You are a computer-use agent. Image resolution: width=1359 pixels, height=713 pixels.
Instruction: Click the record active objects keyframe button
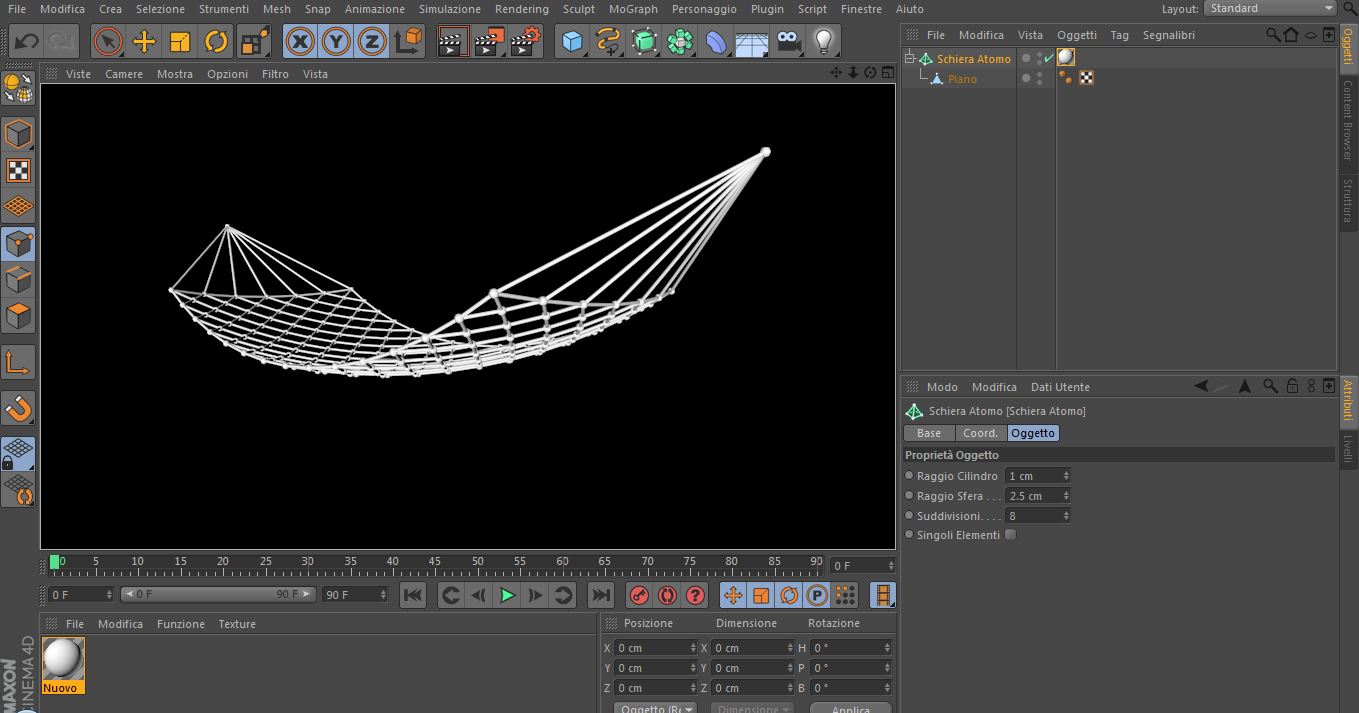point(639,596)
